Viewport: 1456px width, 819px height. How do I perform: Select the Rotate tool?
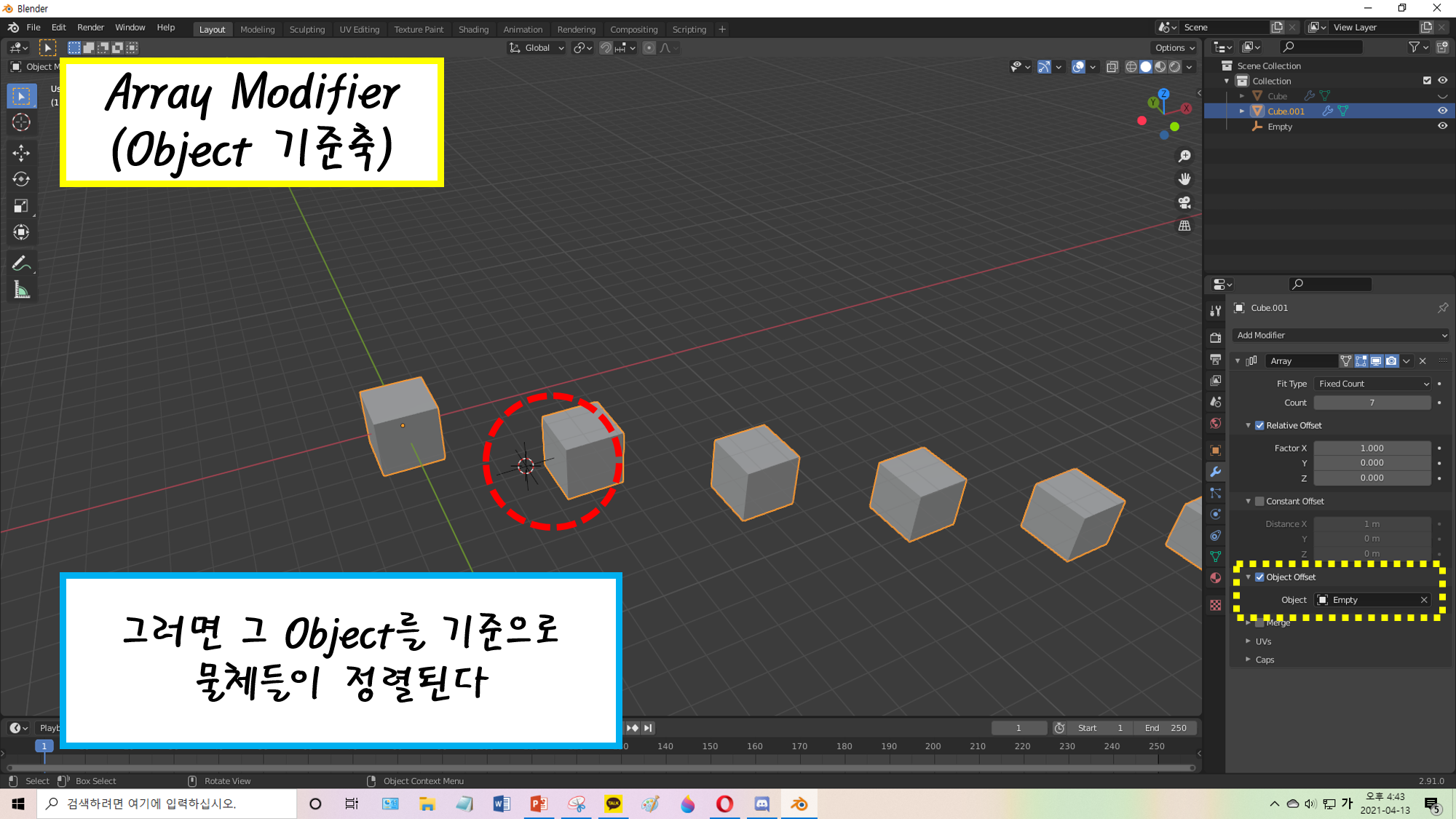[21, 179]
